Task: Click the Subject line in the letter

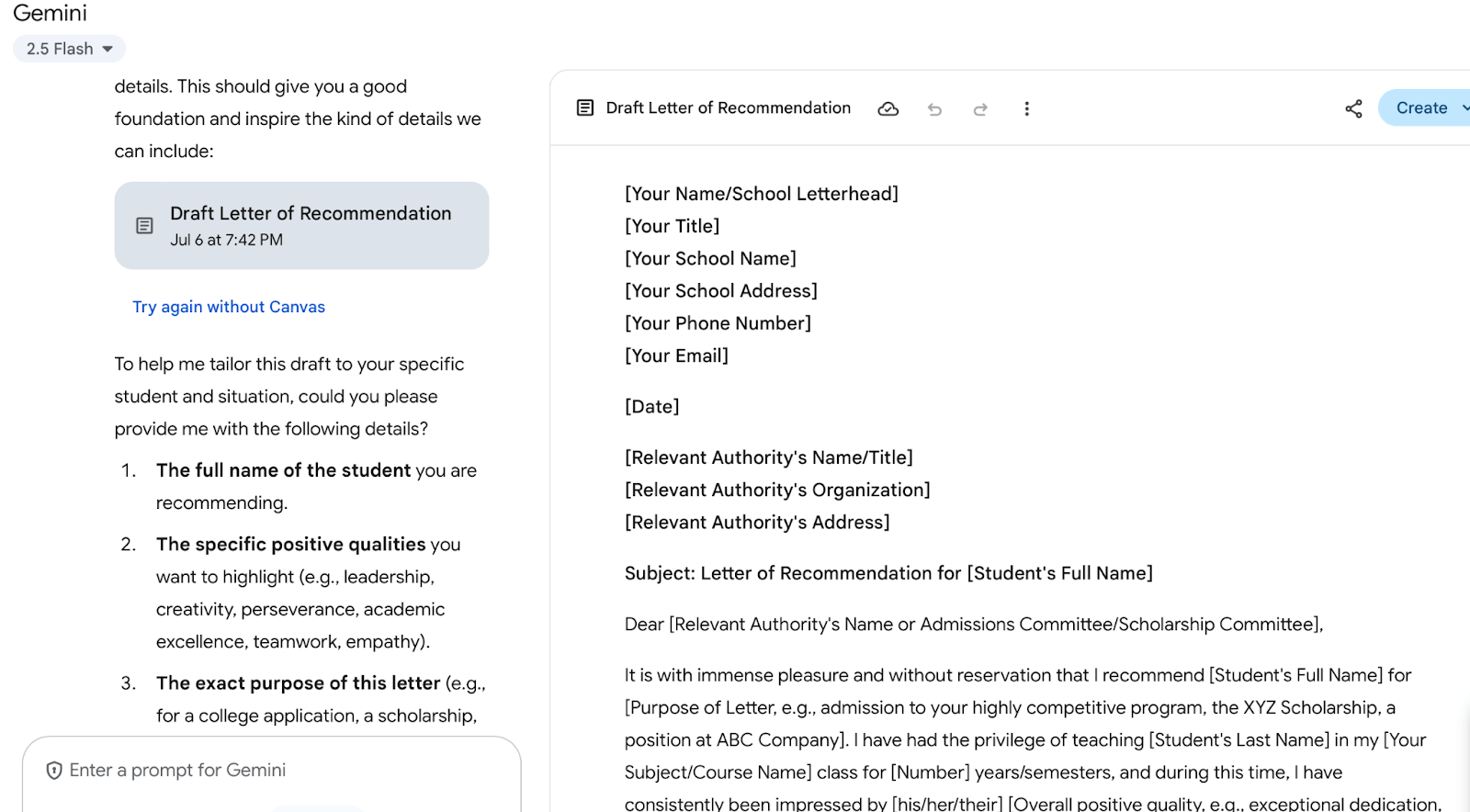Action: 888,574
